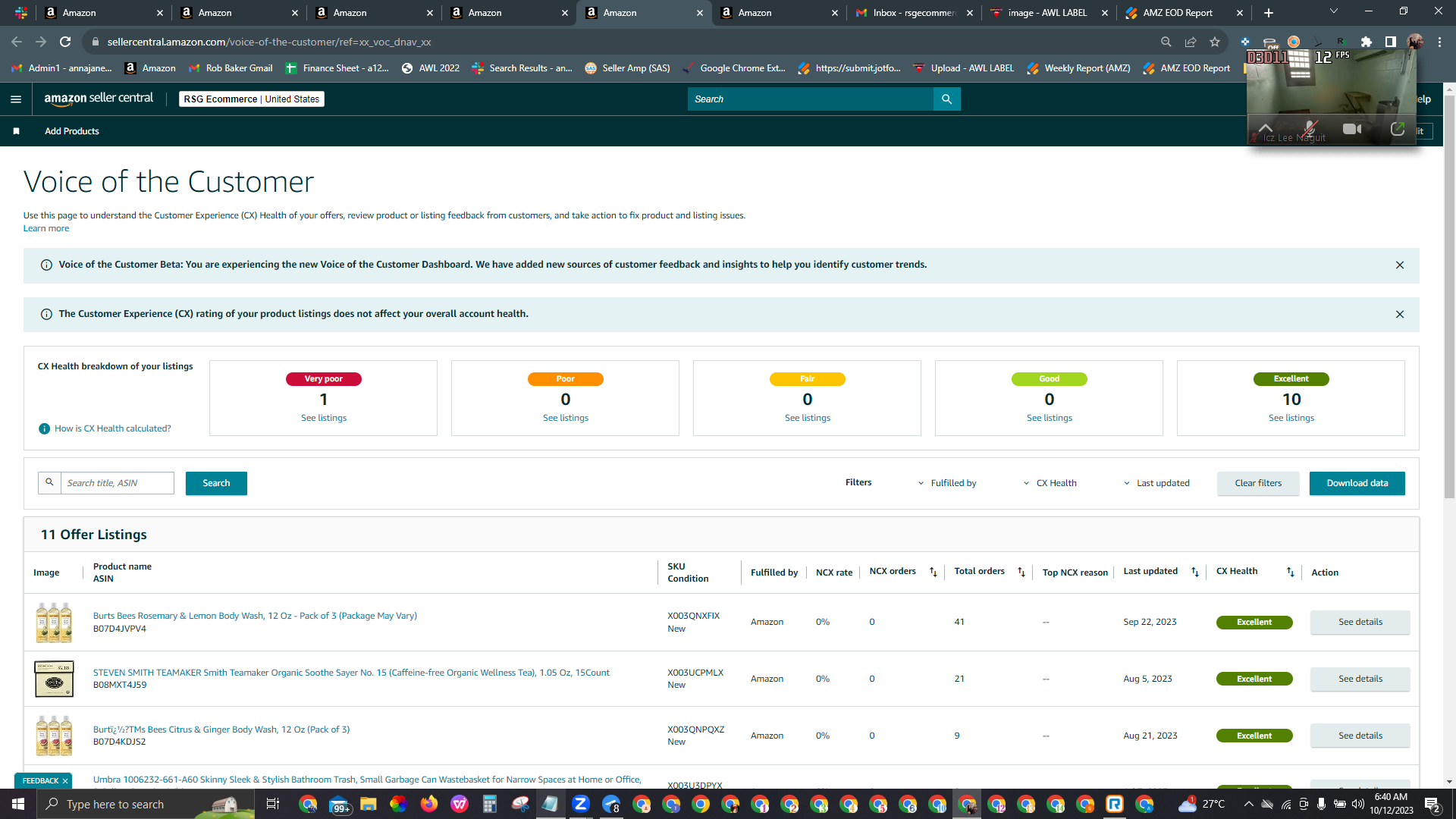Expand the Zoom overlay up-chevron

[x=1266, y=128]
